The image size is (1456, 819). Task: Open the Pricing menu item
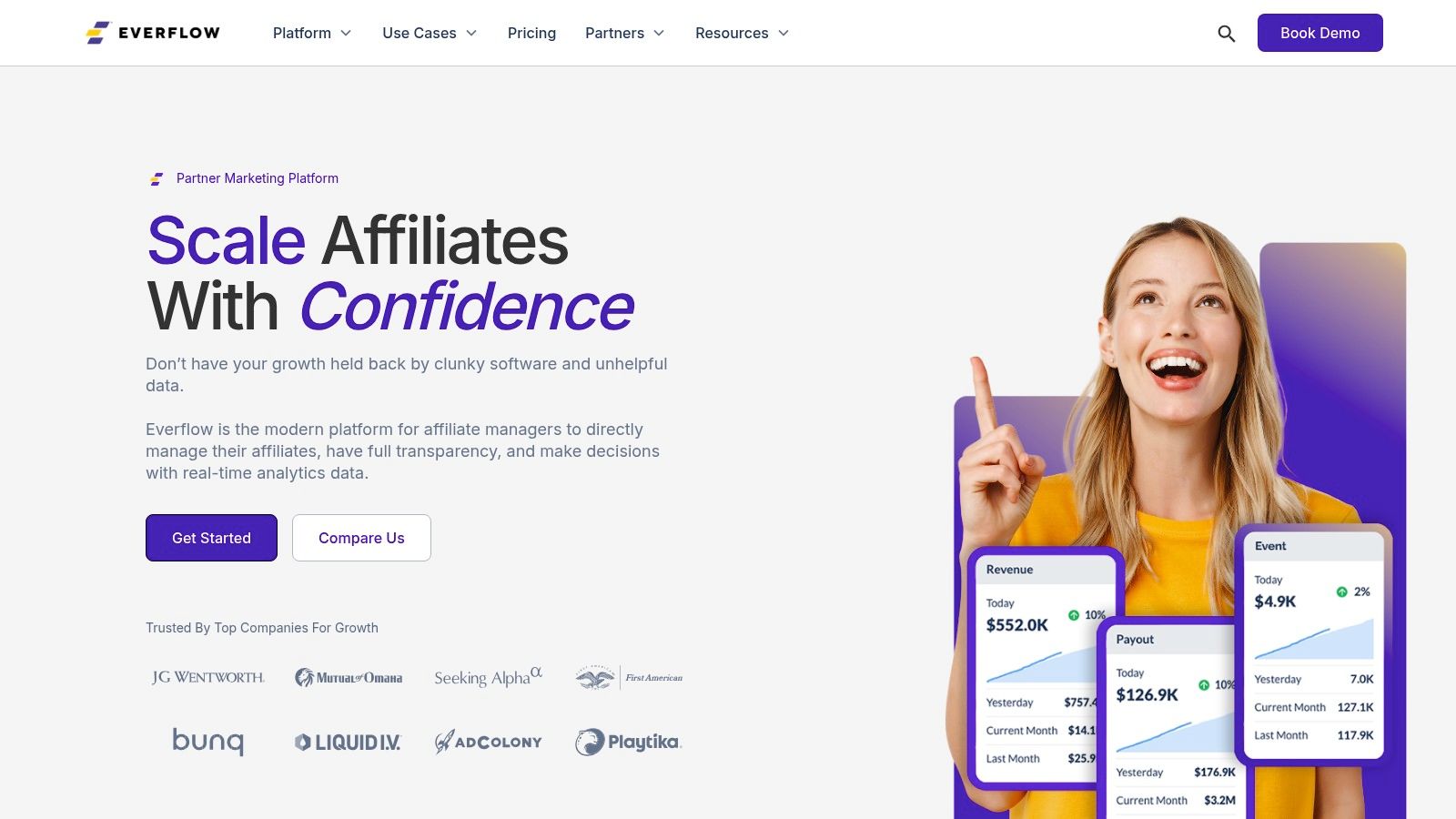(531, 33)
